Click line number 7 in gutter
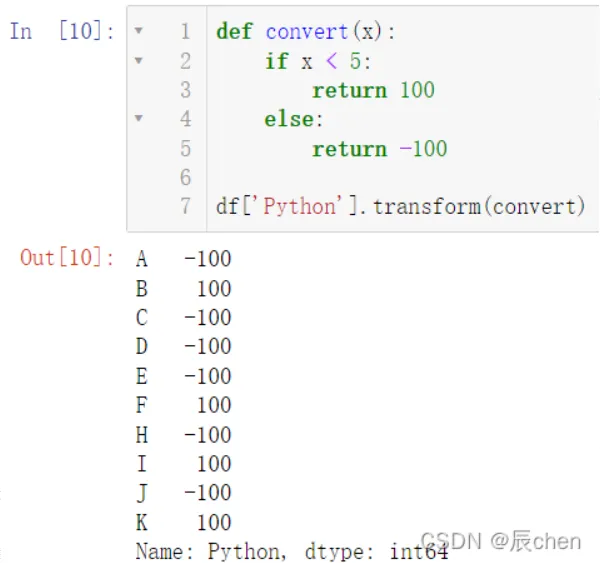Screen dimensions: 600x563 pos(186,206)
